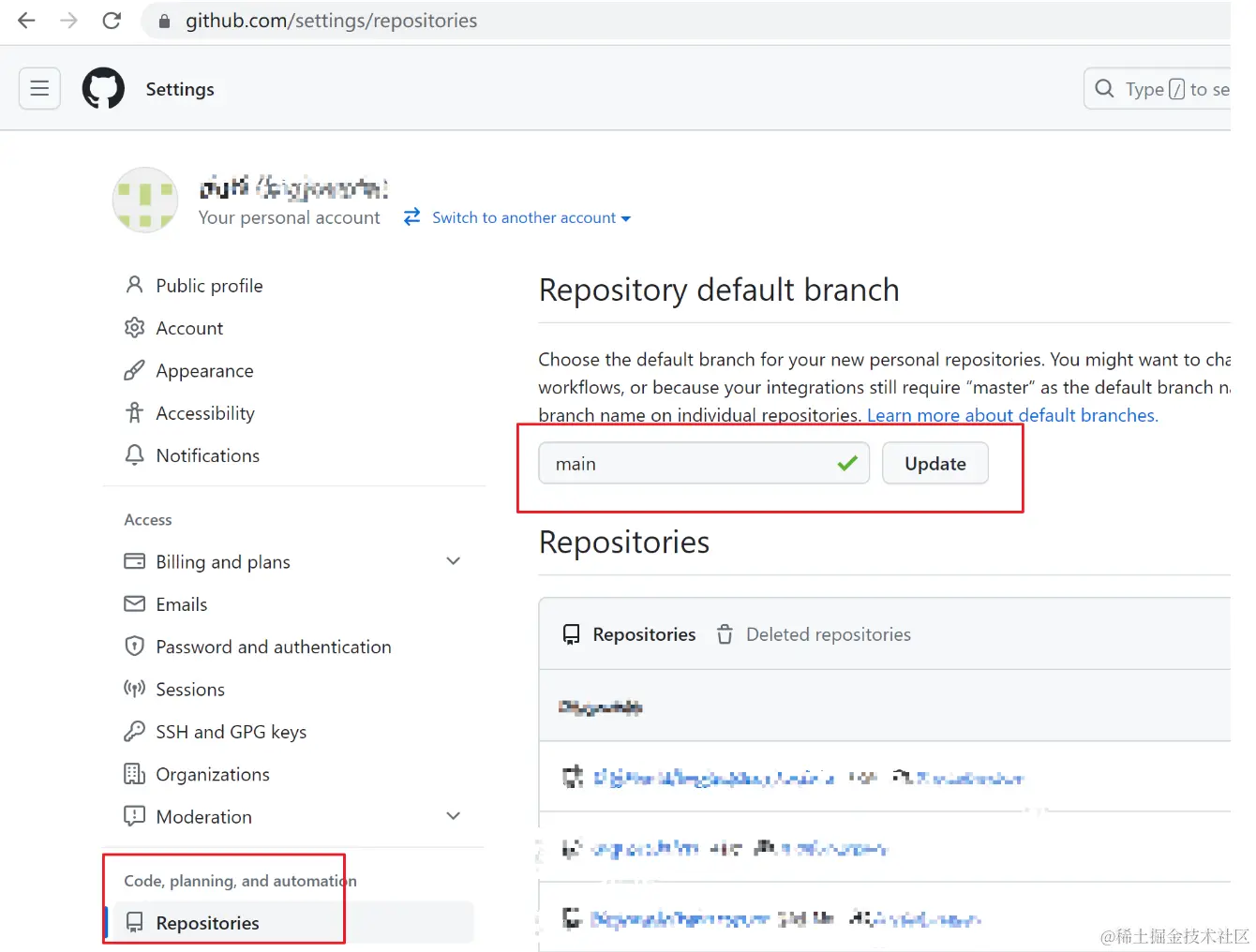1256x952 pixels.
Task: Expand Billing and plans section
Action: (x=454, y=561)
